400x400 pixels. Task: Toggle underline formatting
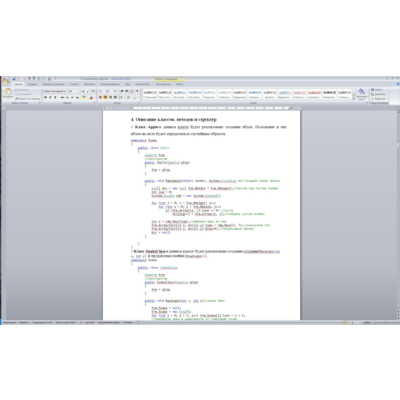(55, 97)
